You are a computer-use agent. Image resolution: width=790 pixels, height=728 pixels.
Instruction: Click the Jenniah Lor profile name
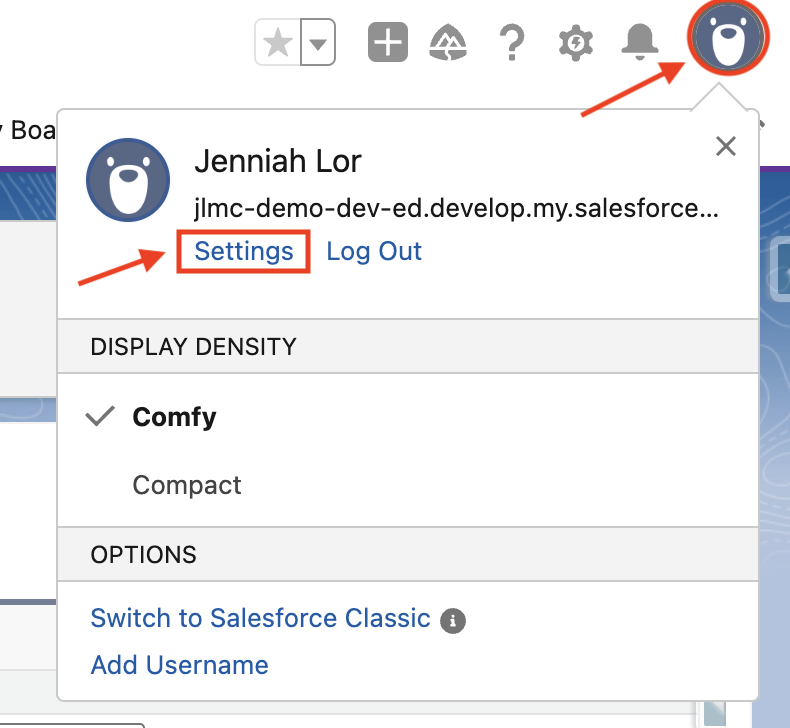[277, 161]
